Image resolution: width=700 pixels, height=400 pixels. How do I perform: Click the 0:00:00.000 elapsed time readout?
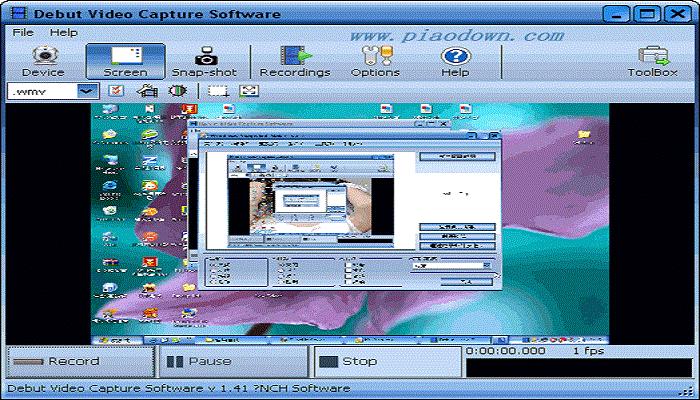(x=505, y=351)
